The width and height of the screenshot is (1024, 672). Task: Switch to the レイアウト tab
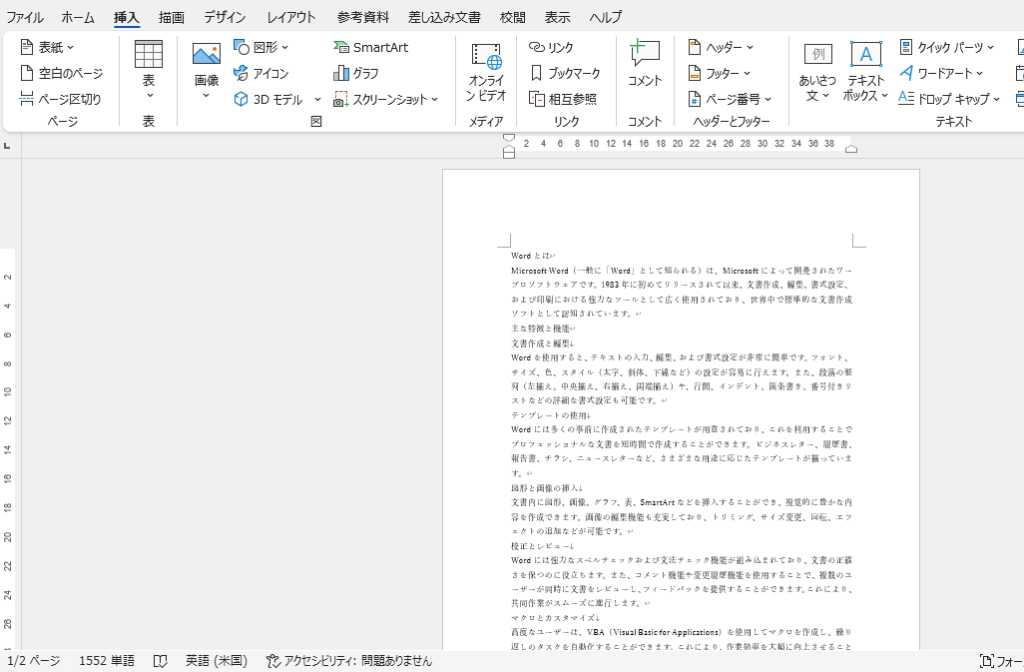pyautogui.click(x=291, y=18)
